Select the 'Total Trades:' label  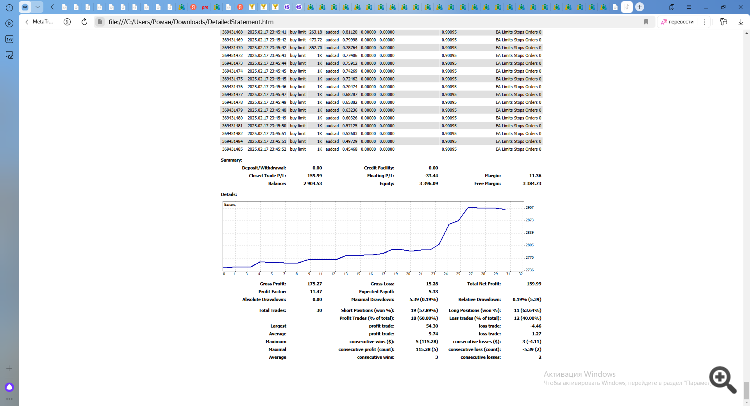(x=273, y=310)
